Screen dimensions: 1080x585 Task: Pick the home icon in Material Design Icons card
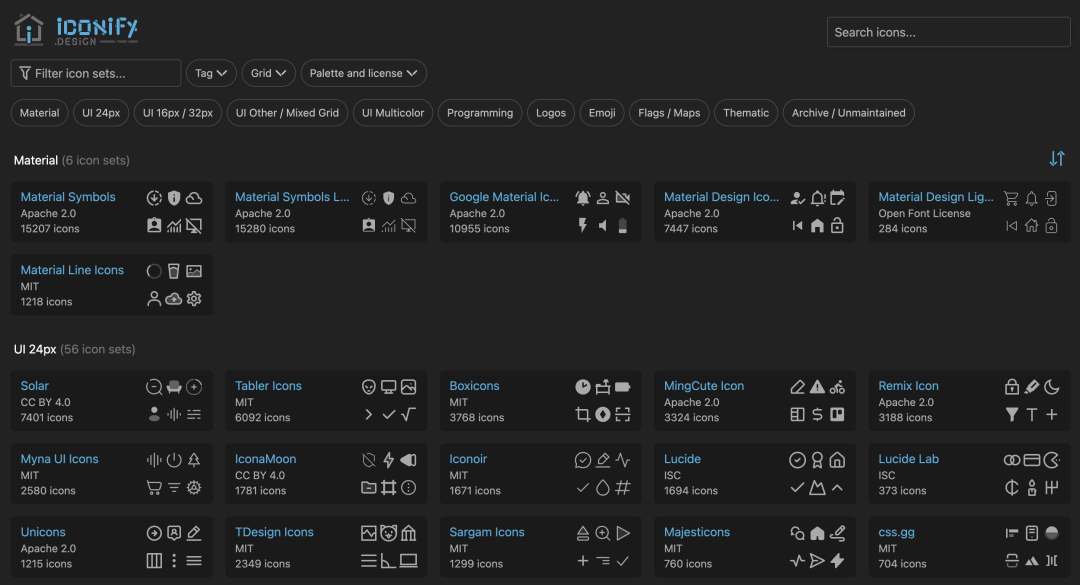pos(817,226)
